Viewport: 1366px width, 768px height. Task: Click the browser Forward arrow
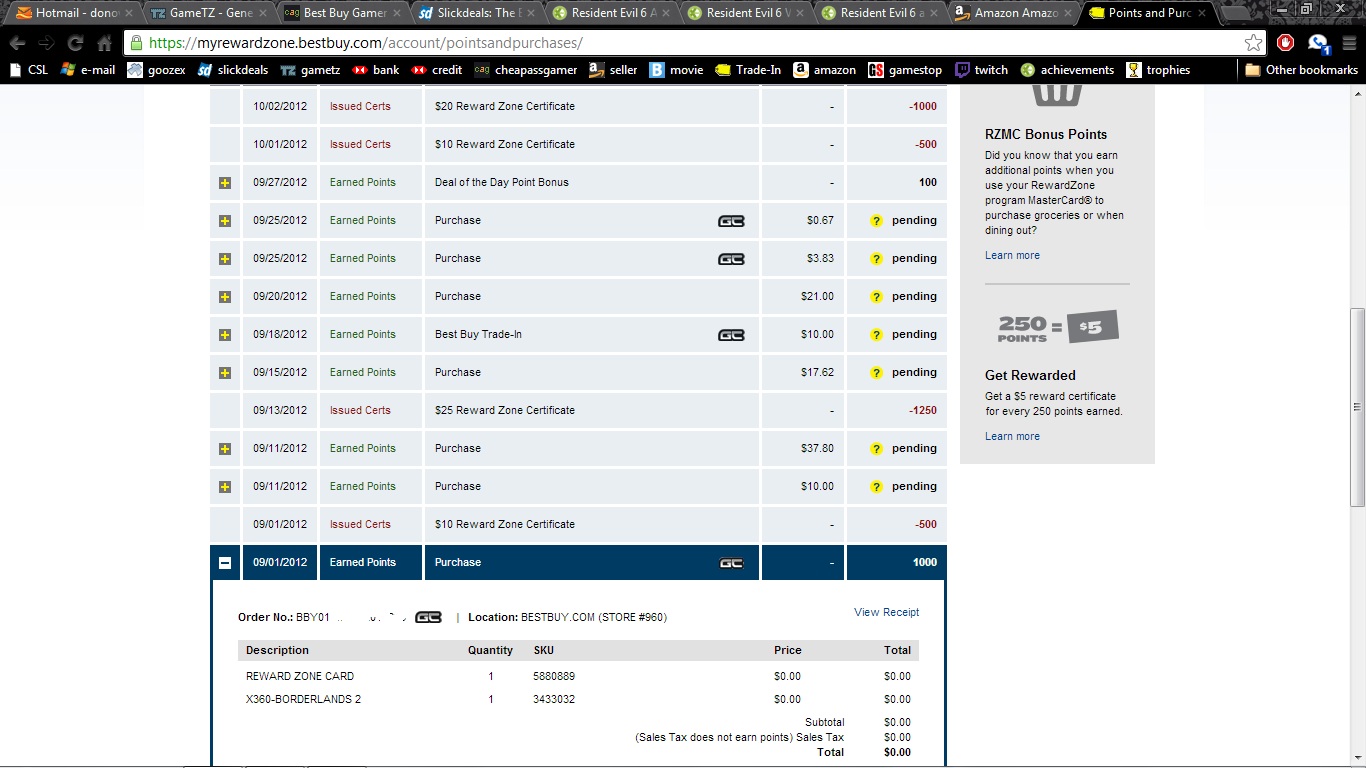pyautogui.click(x=46, y=43)
